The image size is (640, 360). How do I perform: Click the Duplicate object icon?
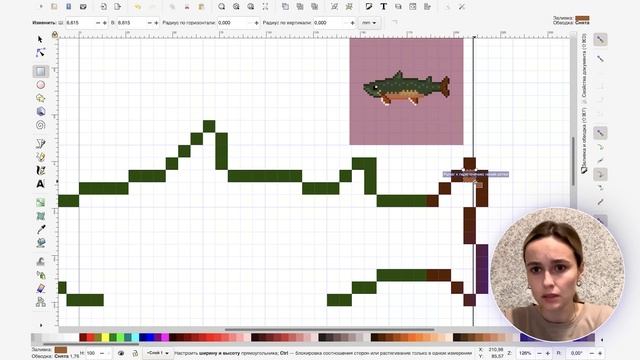pyautogui.click(x=285, y=7)
